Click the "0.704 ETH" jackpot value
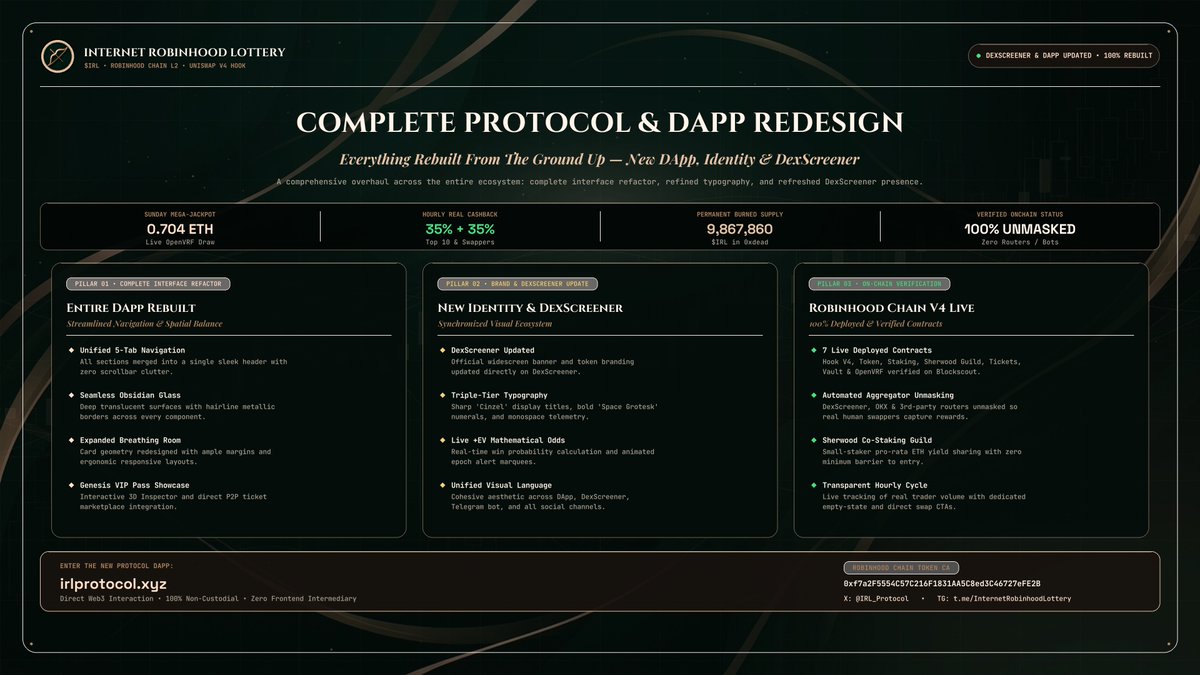The width and height of the screenshot is (1200, 675). tap(180, 228)
